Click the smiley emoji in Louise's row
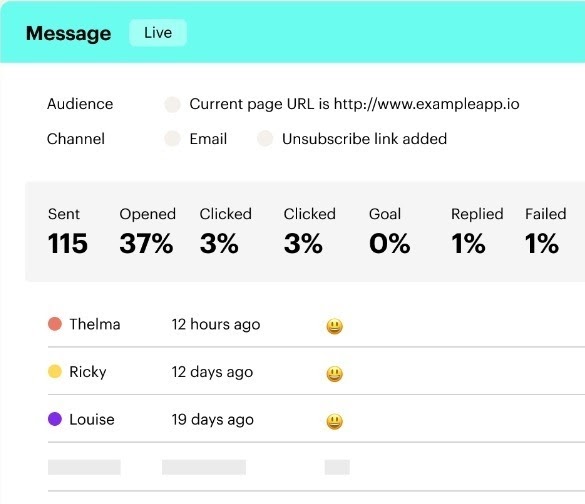Screen dimensions: 585x504 point(334,422)
